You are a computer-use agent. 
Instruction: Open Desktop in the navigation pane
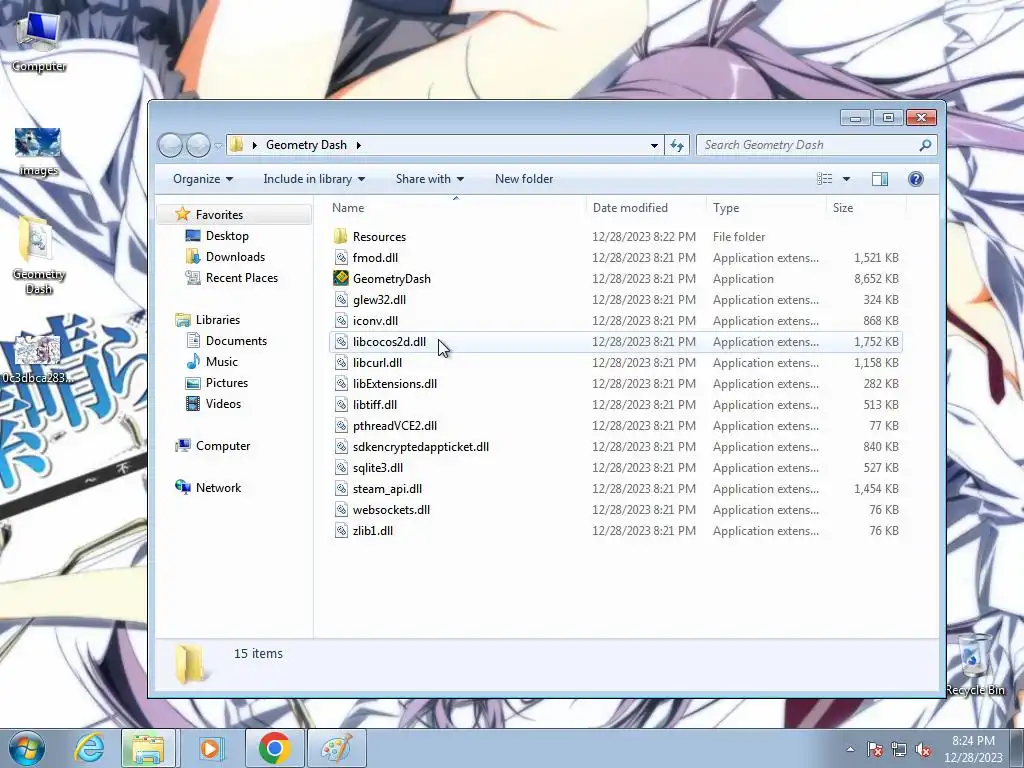(227, 236)
